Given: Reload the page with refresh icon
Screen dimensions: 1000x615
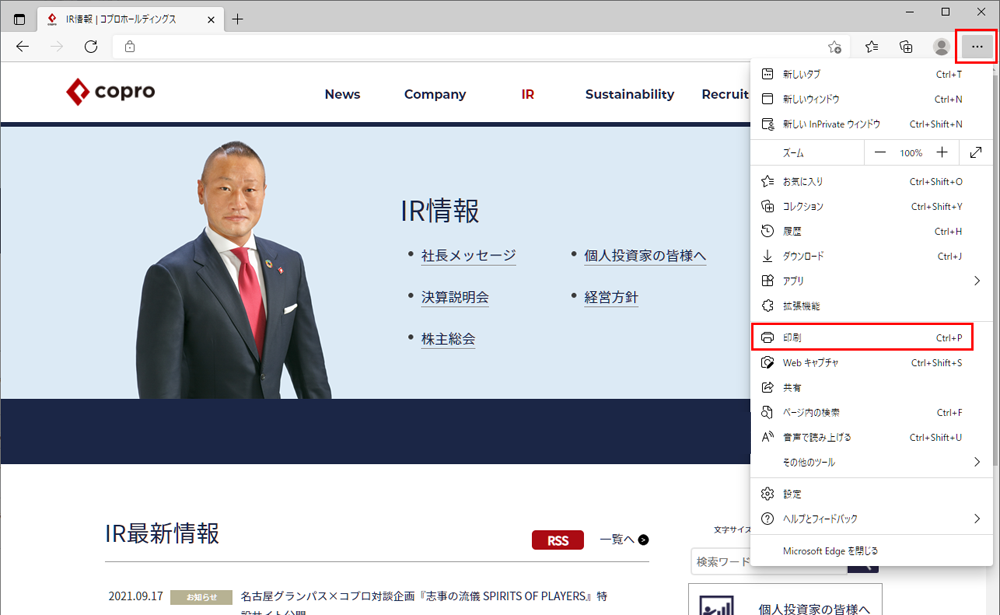Looking at the screenshot, I should point(91,47).
